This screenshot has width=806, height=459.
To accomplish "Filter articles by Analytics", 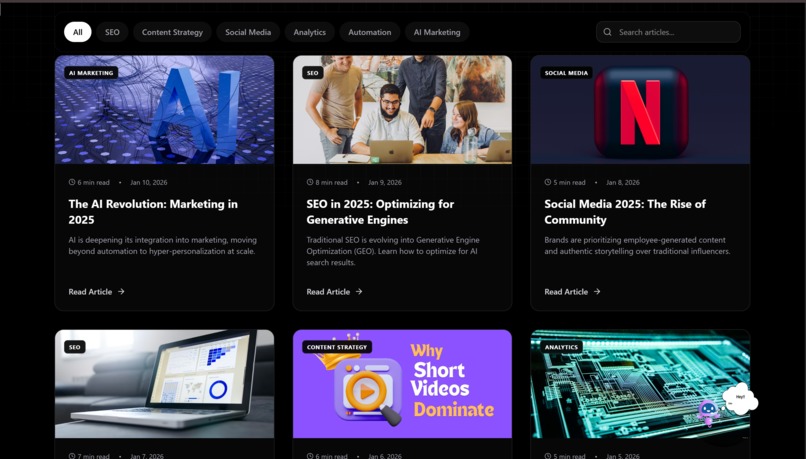I will point(309,32).
